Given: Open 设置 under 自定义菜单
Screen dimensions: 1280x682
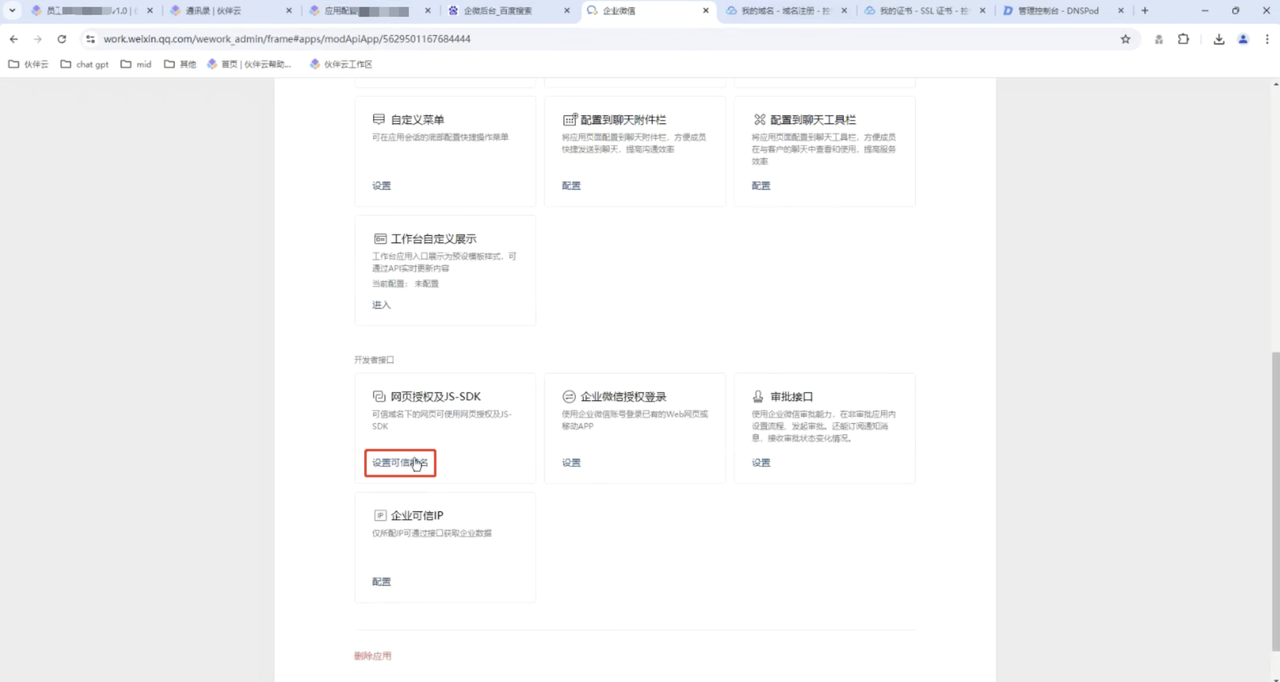Looking at the screenshot, I should [x=381, y=186].
